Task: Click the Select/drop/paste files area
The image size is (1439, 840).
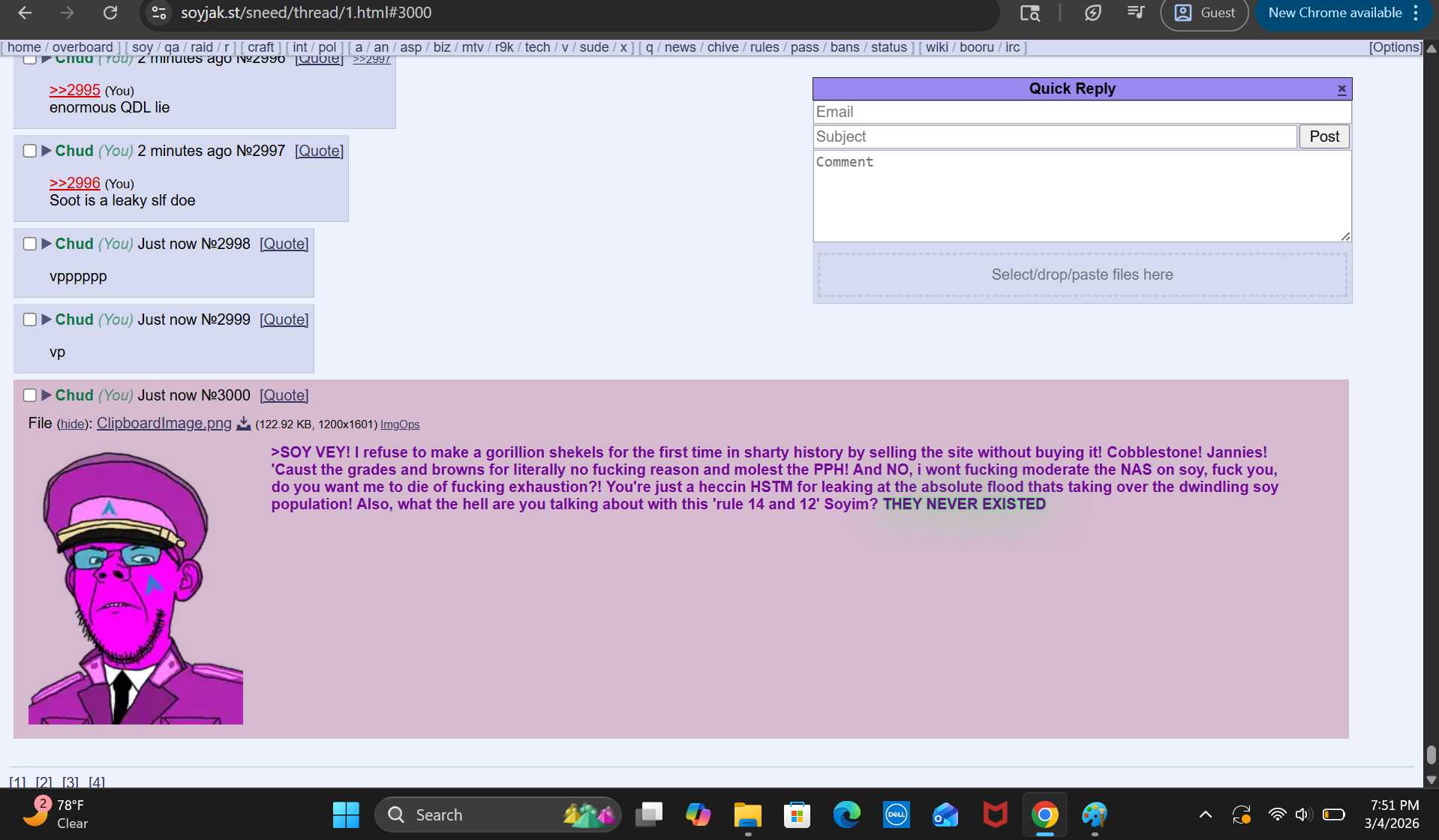Action: (1082, 274)
